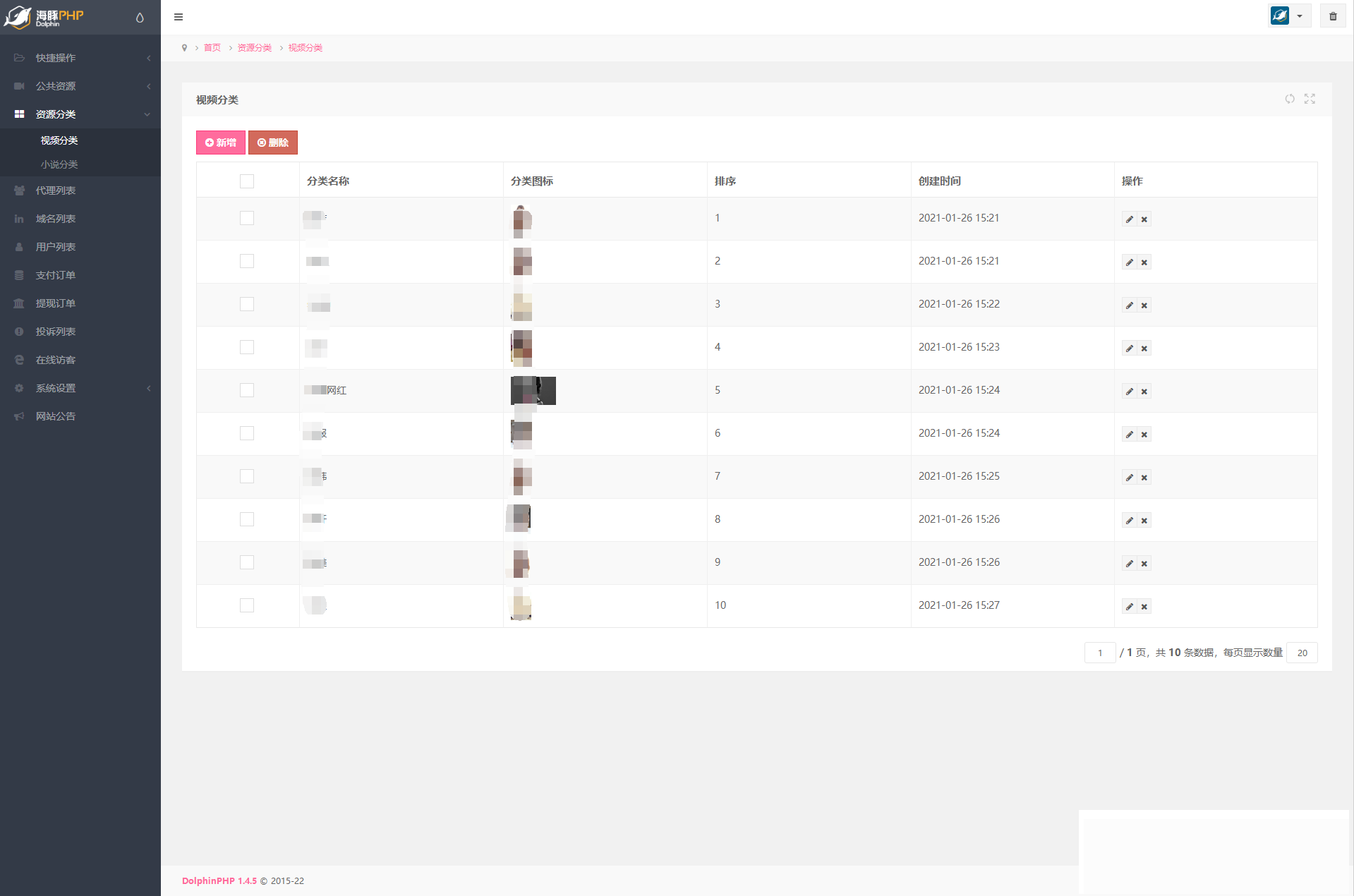Image resolution: width=1354 pixels, height=896 pixels.
Task: Tick the checkbox for row sorted 3
Action: (x=247, y=304)
